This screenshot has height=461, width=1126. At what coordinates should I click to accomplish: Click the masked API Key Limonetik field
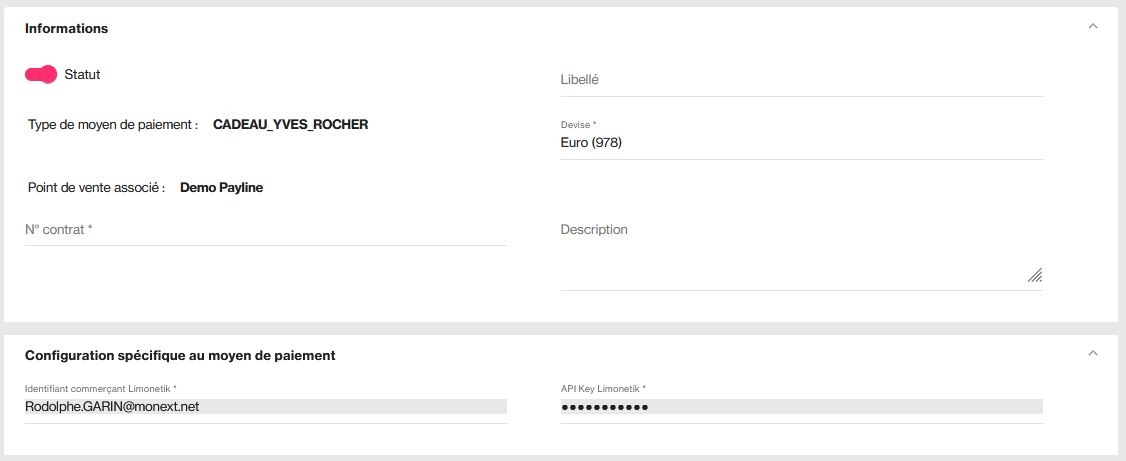tap(801, 406)
